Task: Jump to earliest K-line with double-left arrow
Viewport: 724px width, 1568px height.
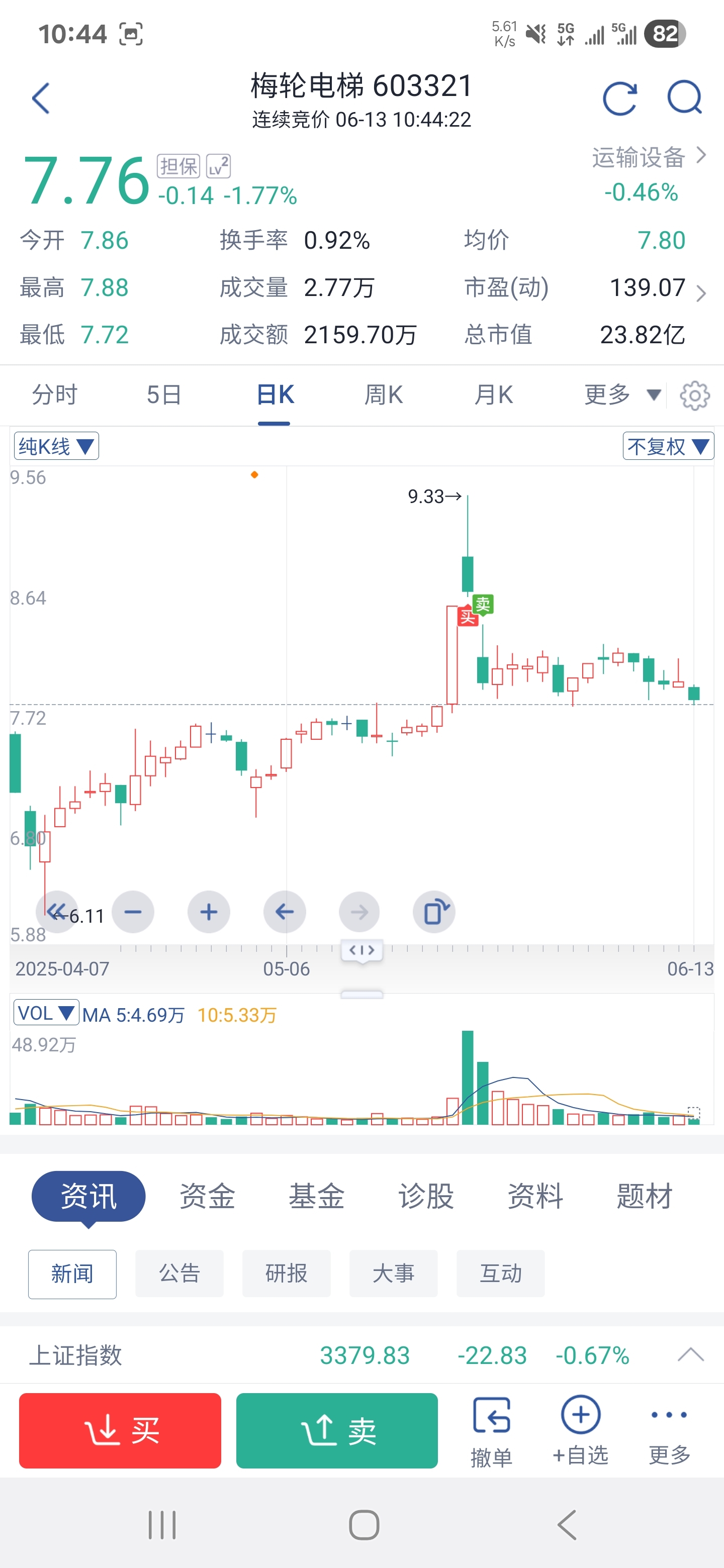Action: [57, 911]
